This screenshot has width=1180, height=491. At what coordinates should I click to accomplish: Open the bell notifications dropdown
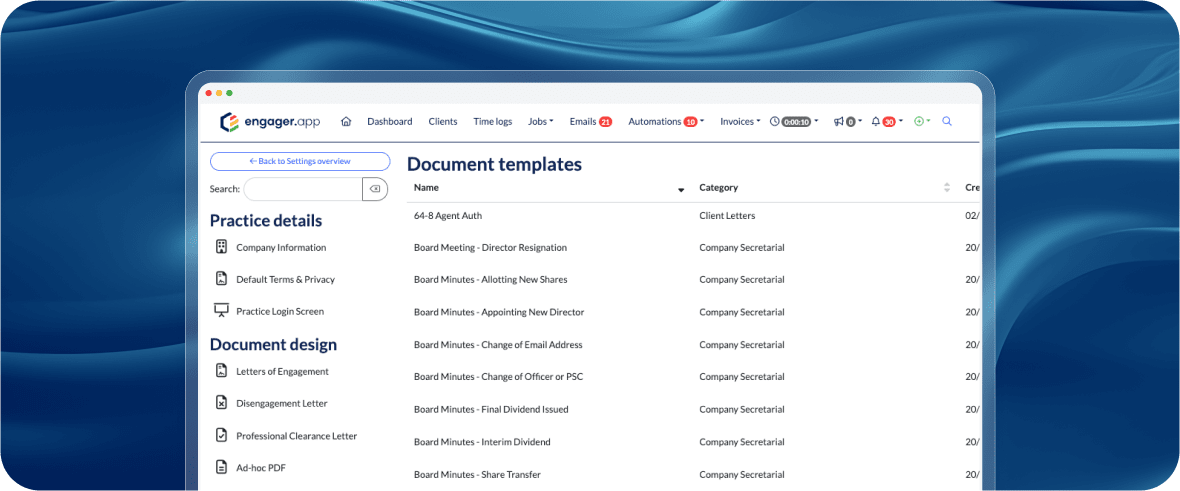(x=886, y=122)
